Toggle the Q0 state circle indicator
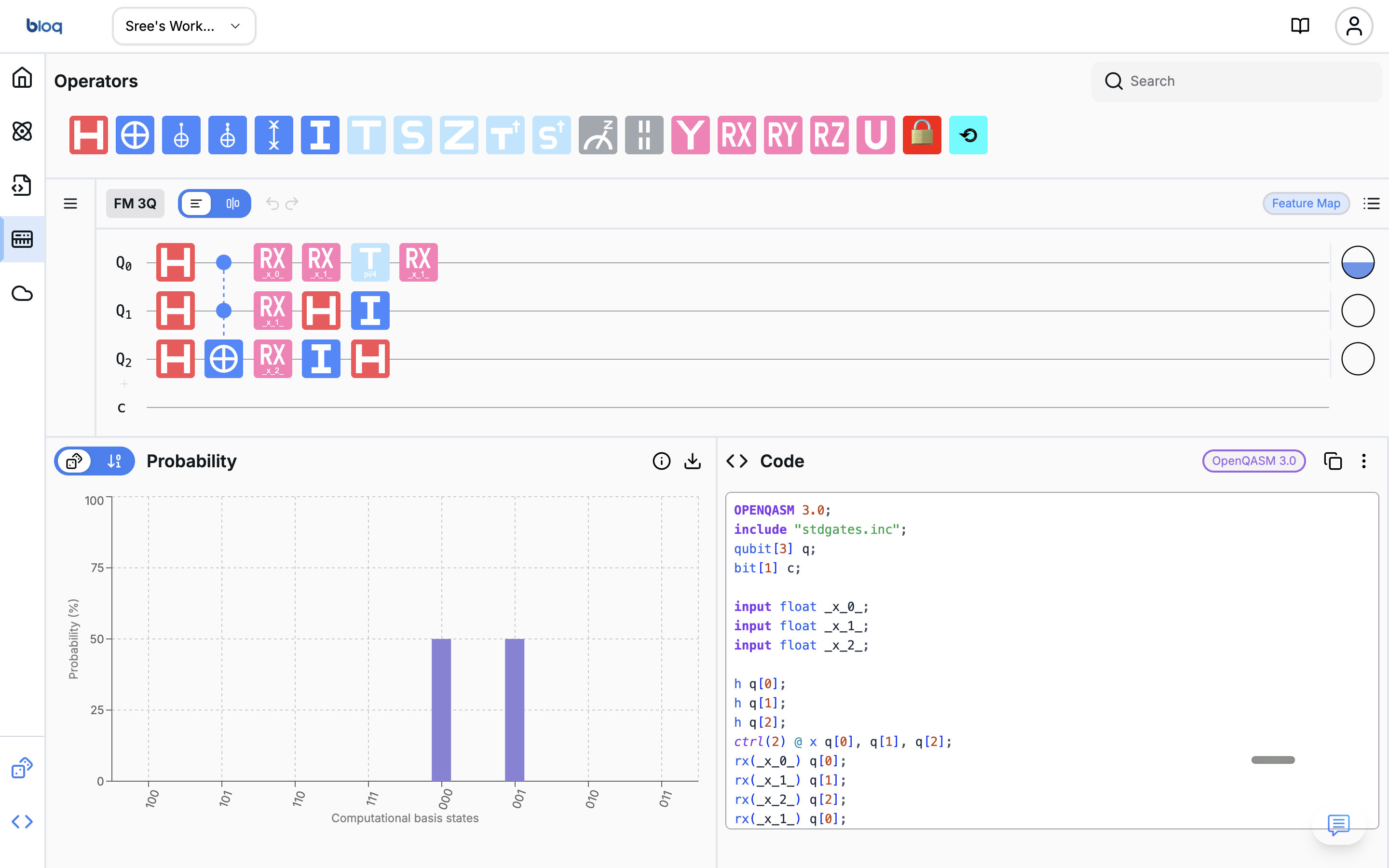The image size is (1389, 868). 1358,262
